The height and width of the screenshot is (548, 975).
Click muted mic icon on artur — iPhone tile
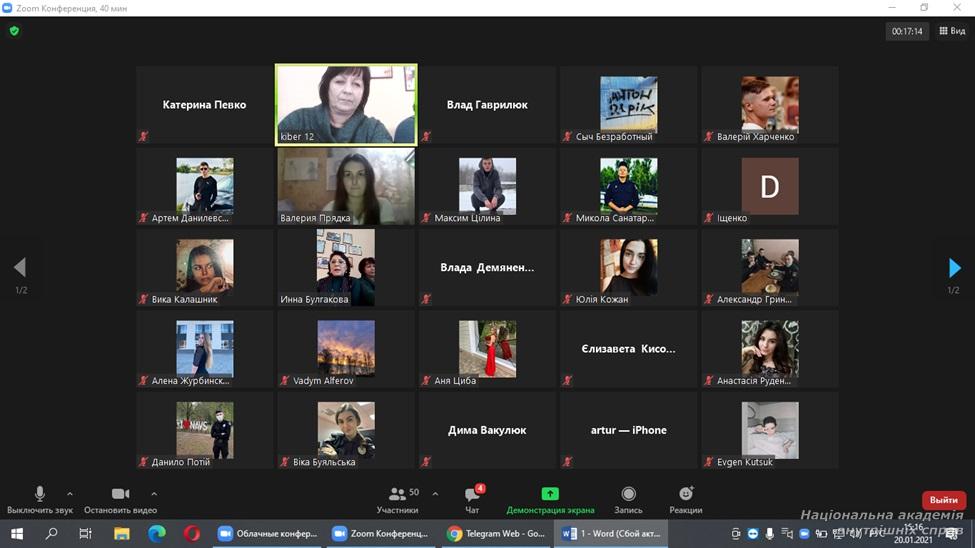click(567, 462)
